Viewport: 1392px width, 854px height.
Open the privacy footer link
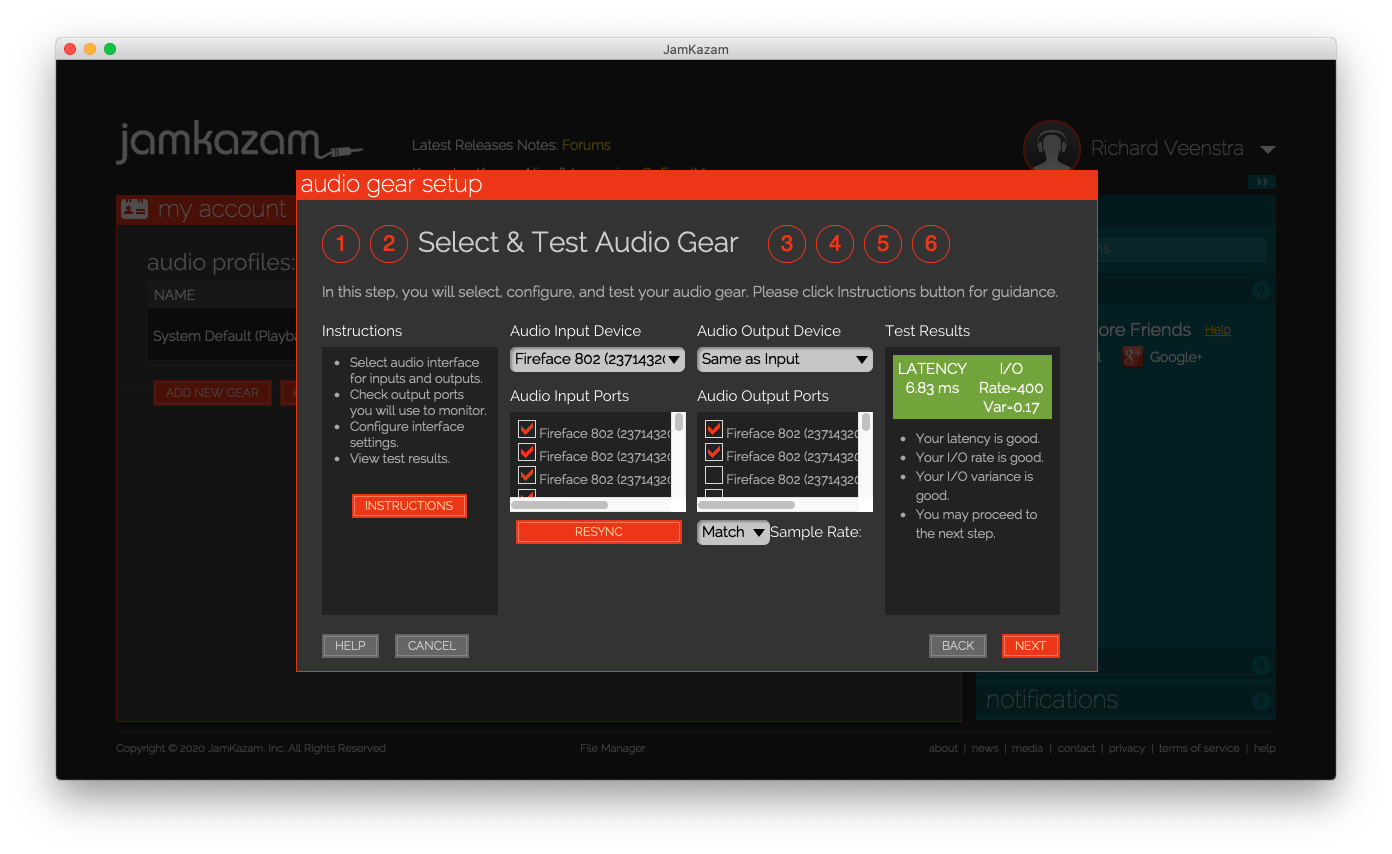pyautogui.click(x=1127, y=748)
